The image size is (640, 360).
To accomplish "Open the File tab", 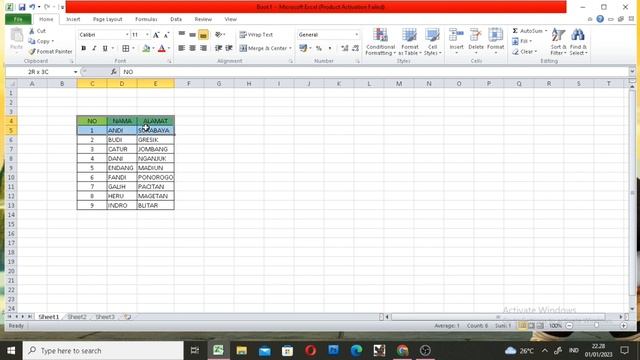I will click(18, 19).
